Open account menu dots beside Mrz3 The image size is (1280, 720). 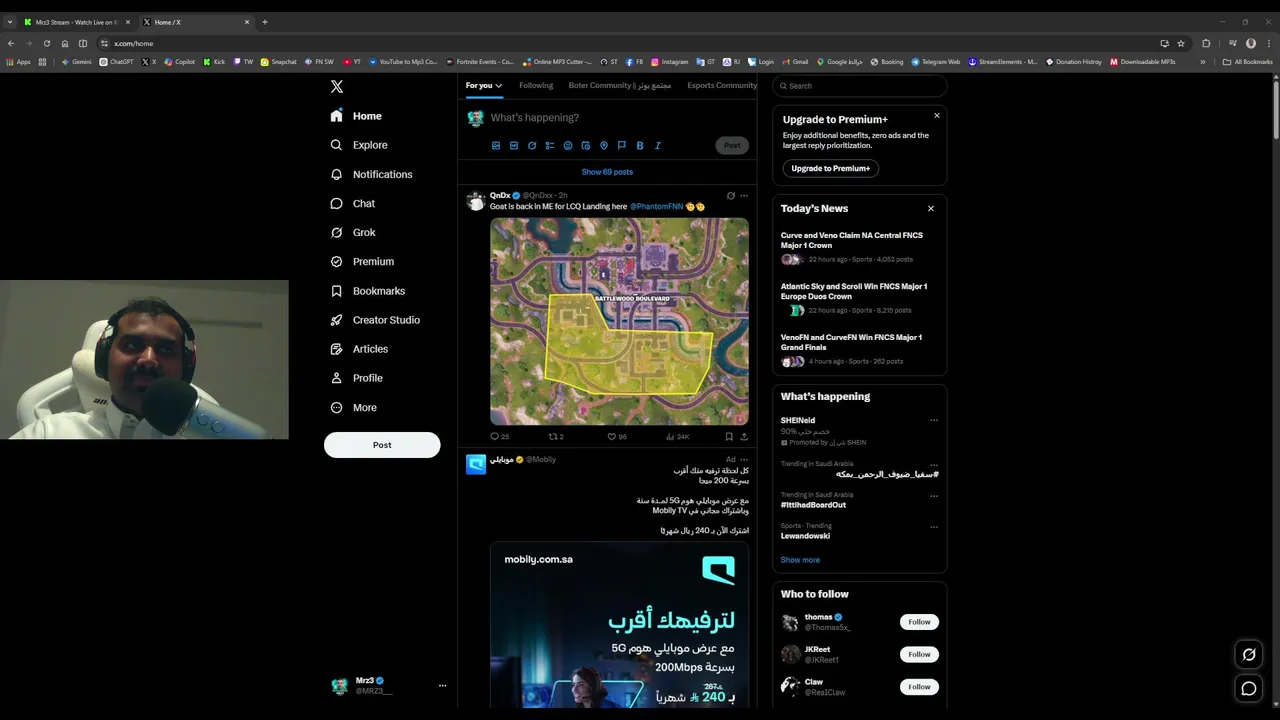[x=442, y=686]
